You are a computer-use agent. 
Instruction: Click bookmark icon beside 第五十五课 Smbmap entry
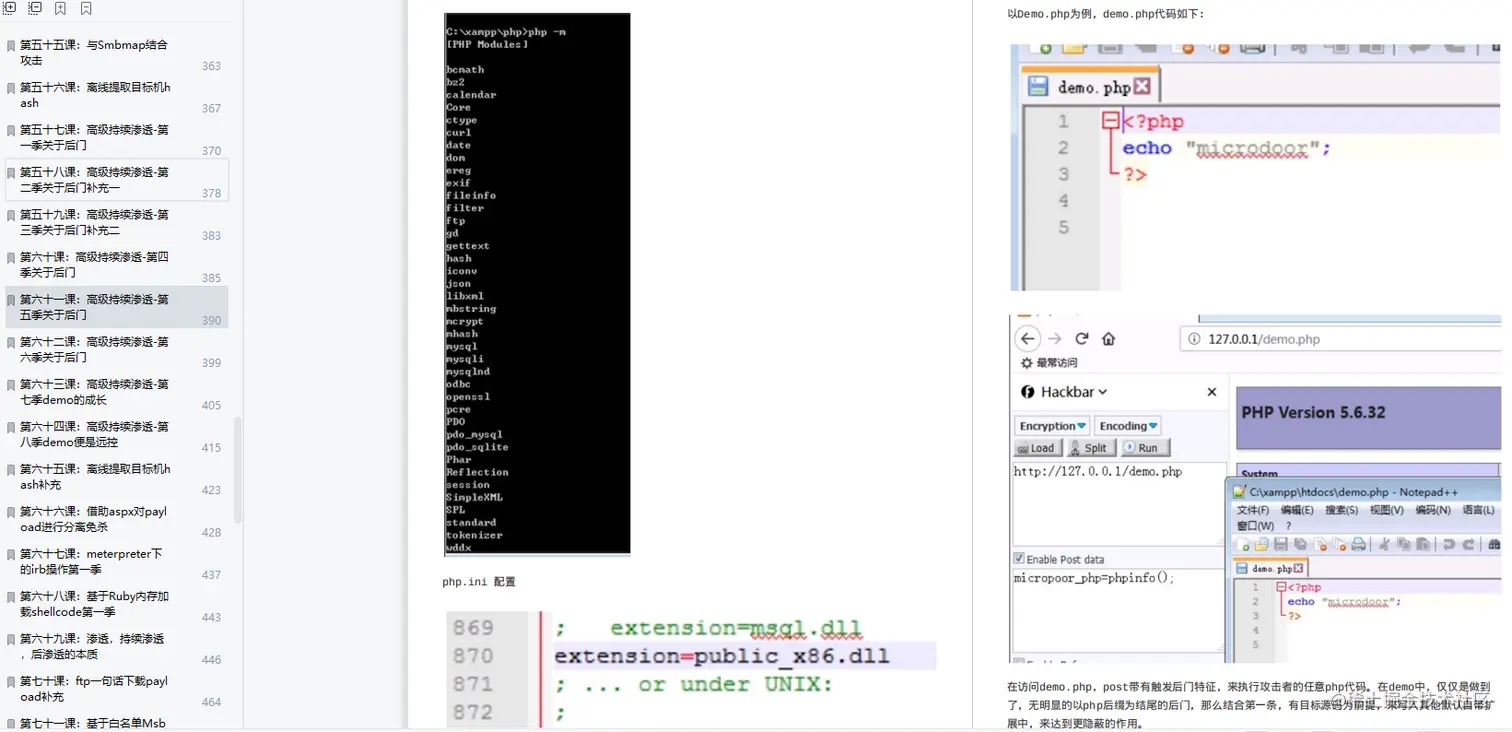pyautogui.click(x=11, y=46)
